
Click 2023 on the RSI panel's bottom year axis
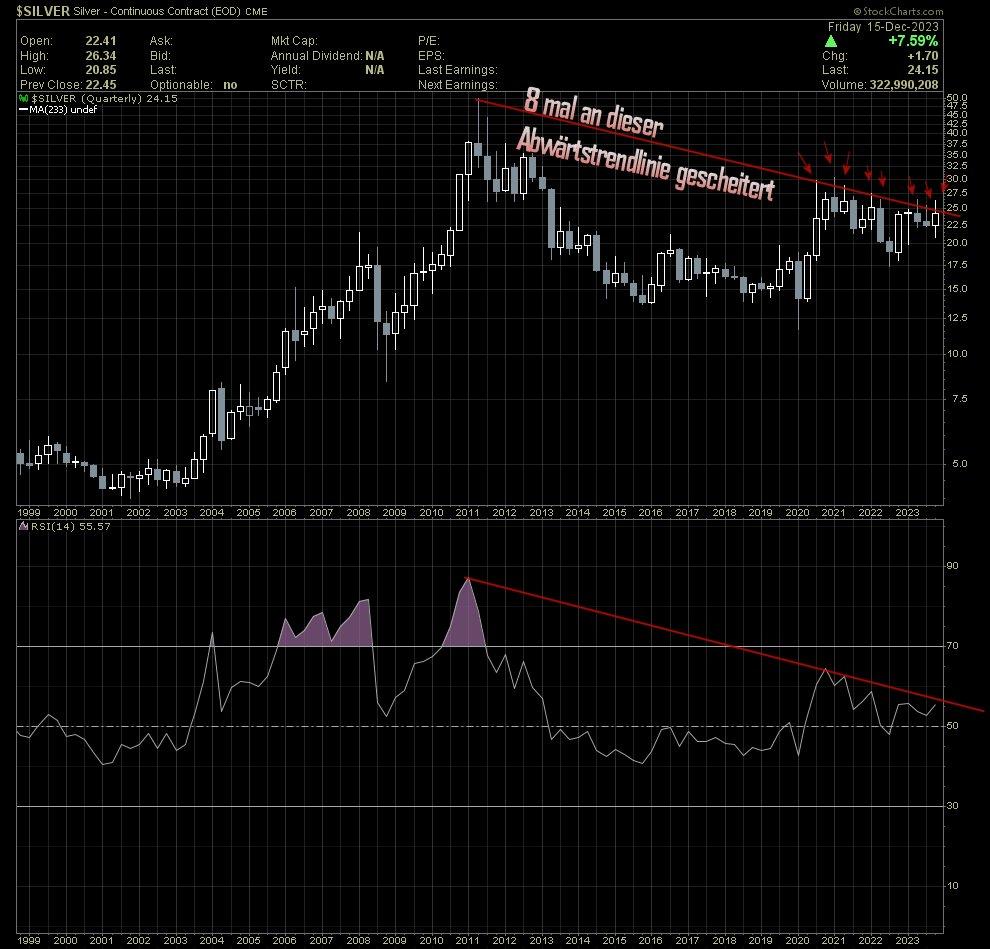[x=907, y=940]
